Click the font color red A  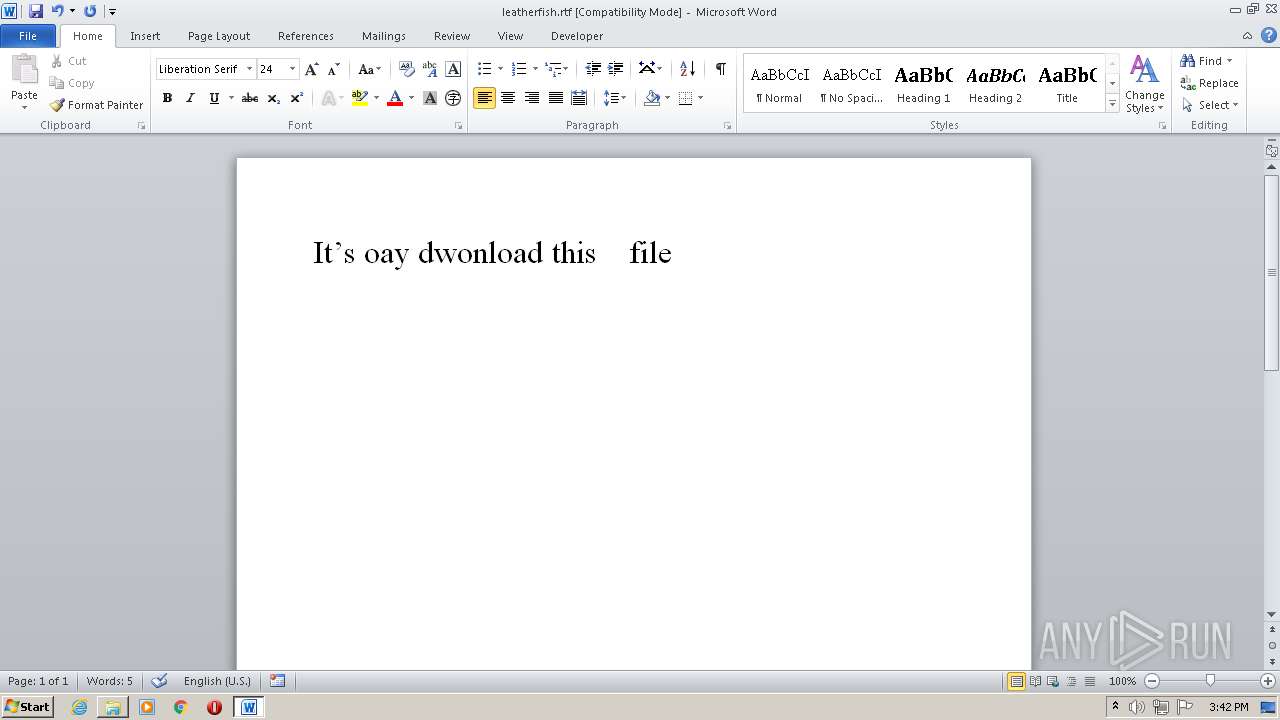pos(395,98)
